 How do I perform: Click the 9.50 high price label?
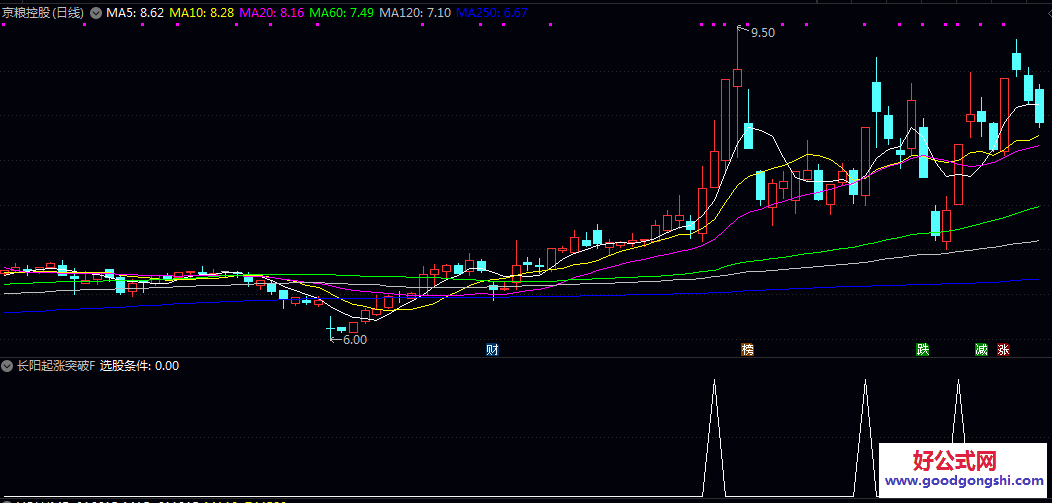pyautogui.click(x=763, y=32)
